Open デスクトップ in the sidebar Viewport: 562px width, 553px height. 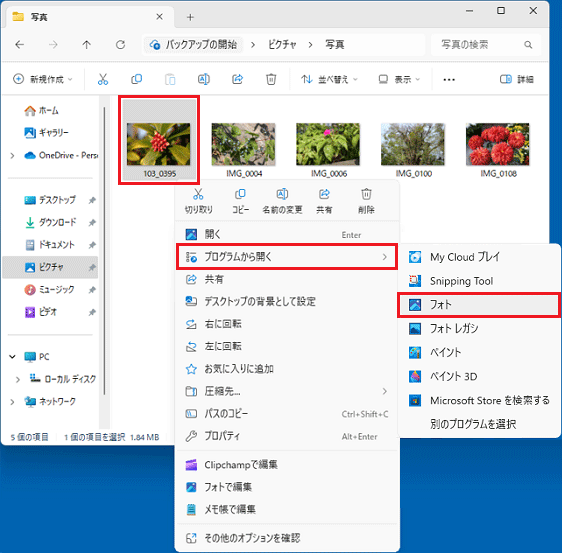[49, 200]
